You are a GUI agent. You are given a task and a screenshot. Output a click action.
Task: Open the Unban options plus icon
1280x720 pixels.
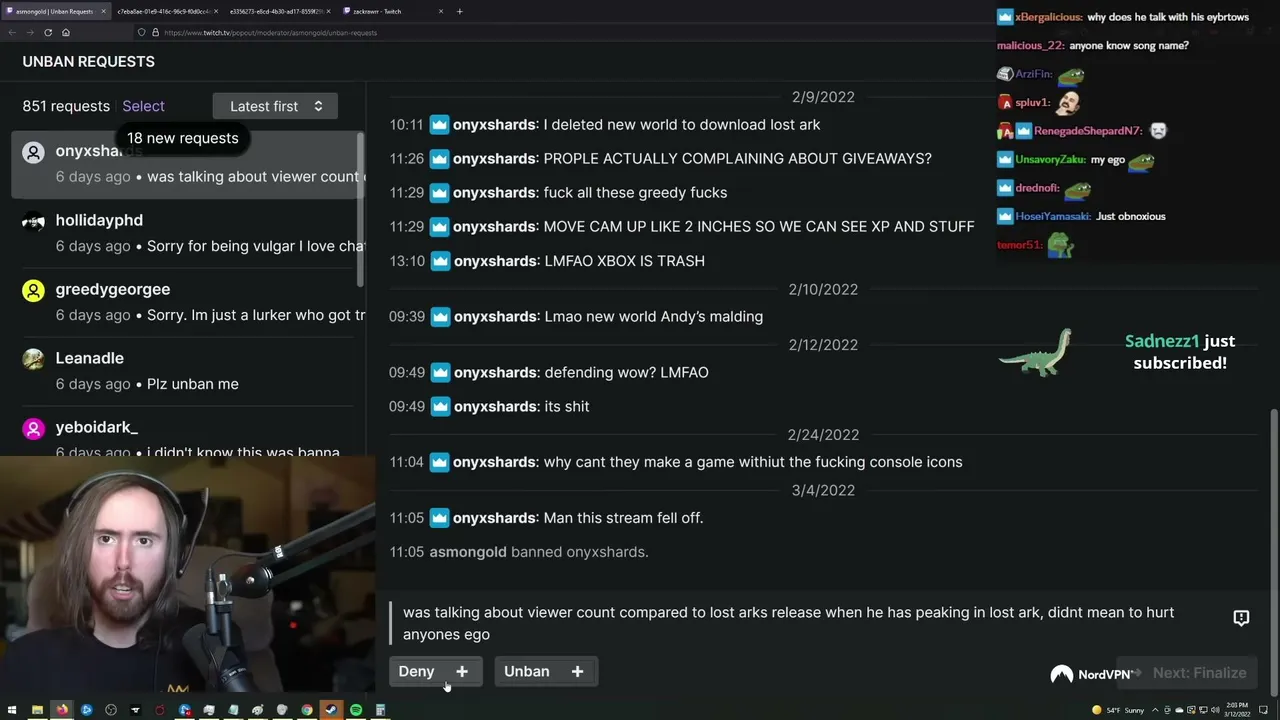tap(577, 671)
